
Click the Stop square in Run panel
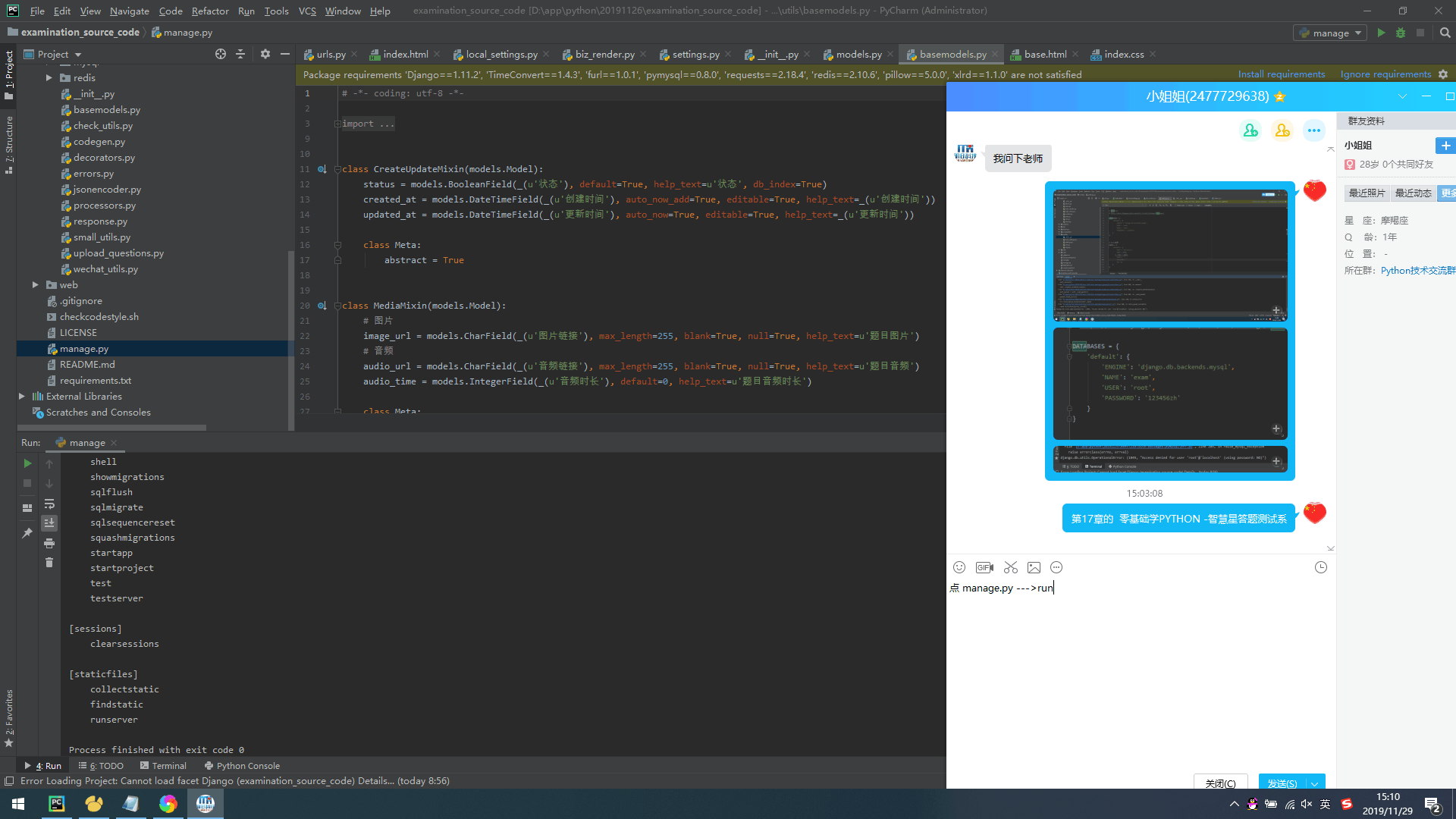pyautogui.click(x=27, y=483)
